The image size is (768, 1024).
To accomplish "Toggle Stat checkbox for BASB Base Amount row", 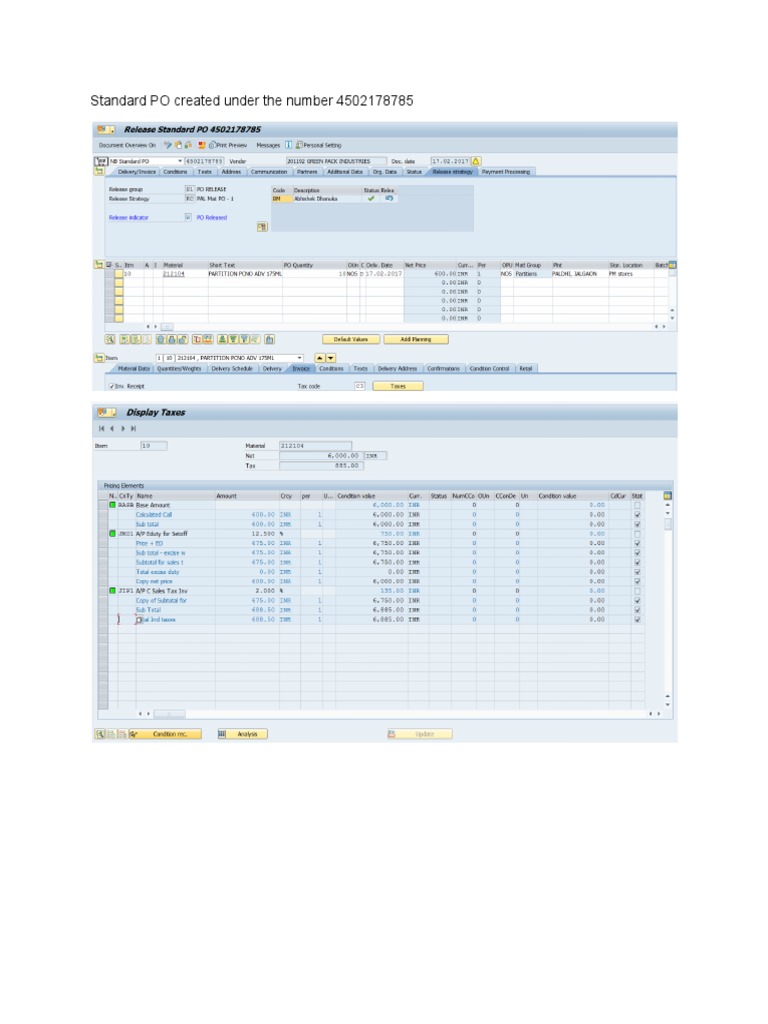I will click(x=637, y=505).
